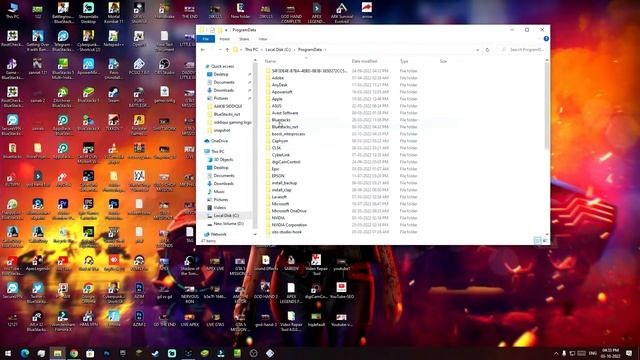This screenshot has width=640, height=360.
Task: Select OneDrive in navigation pane
Action: tap(219, 141)
